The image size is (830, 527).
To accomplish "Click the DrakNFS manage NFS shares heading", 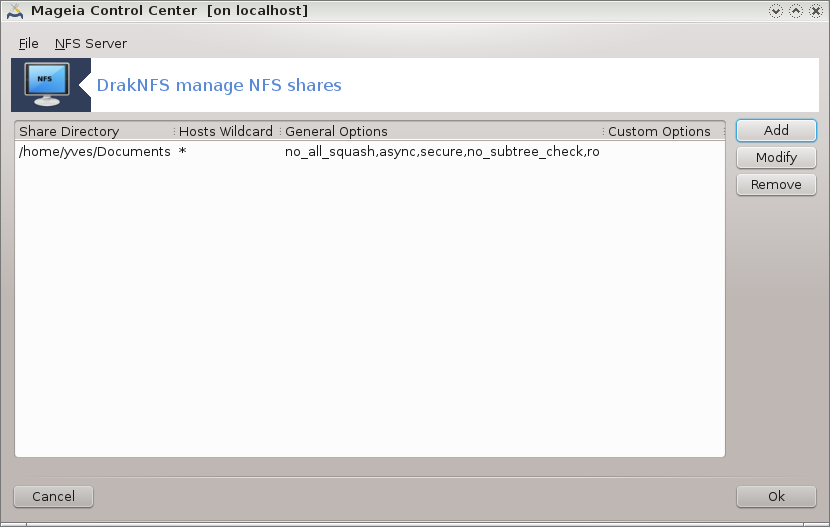I will click(x=219, y=86).
